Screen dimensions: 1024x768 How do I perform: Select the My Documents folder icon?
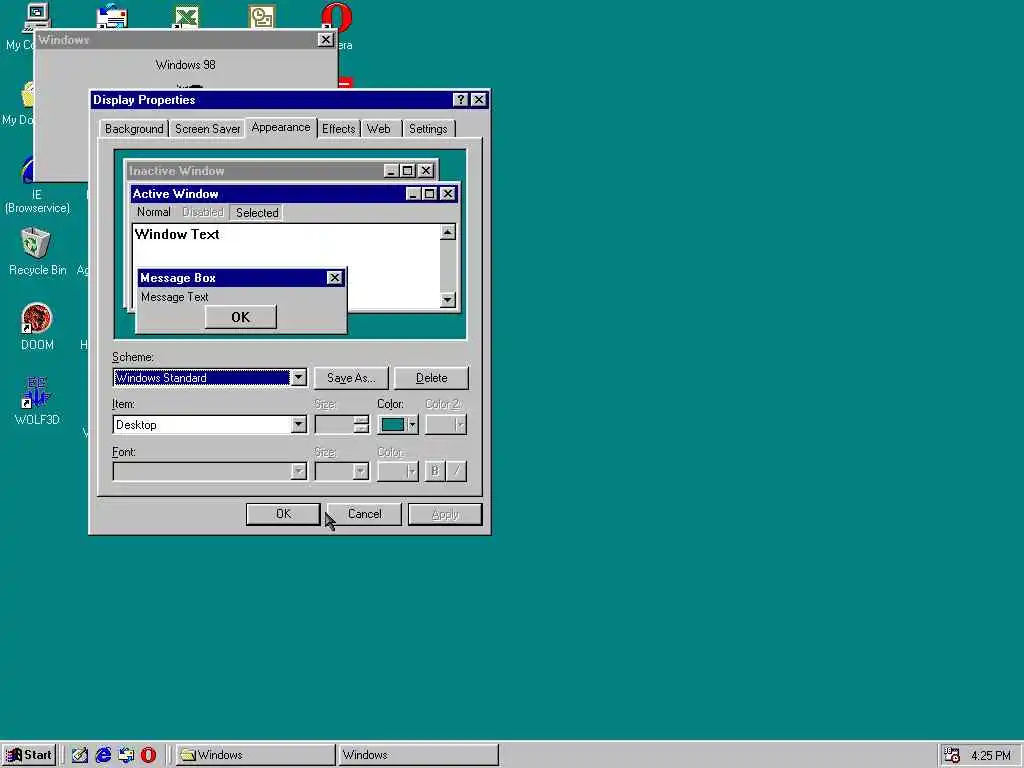point(26,95)
